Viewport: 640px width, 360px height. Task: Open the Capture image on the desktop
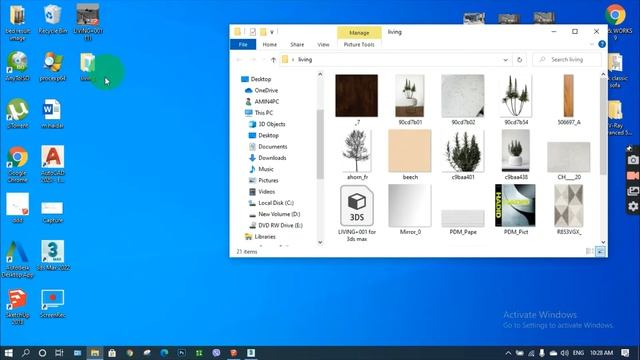tap(52, 212)
